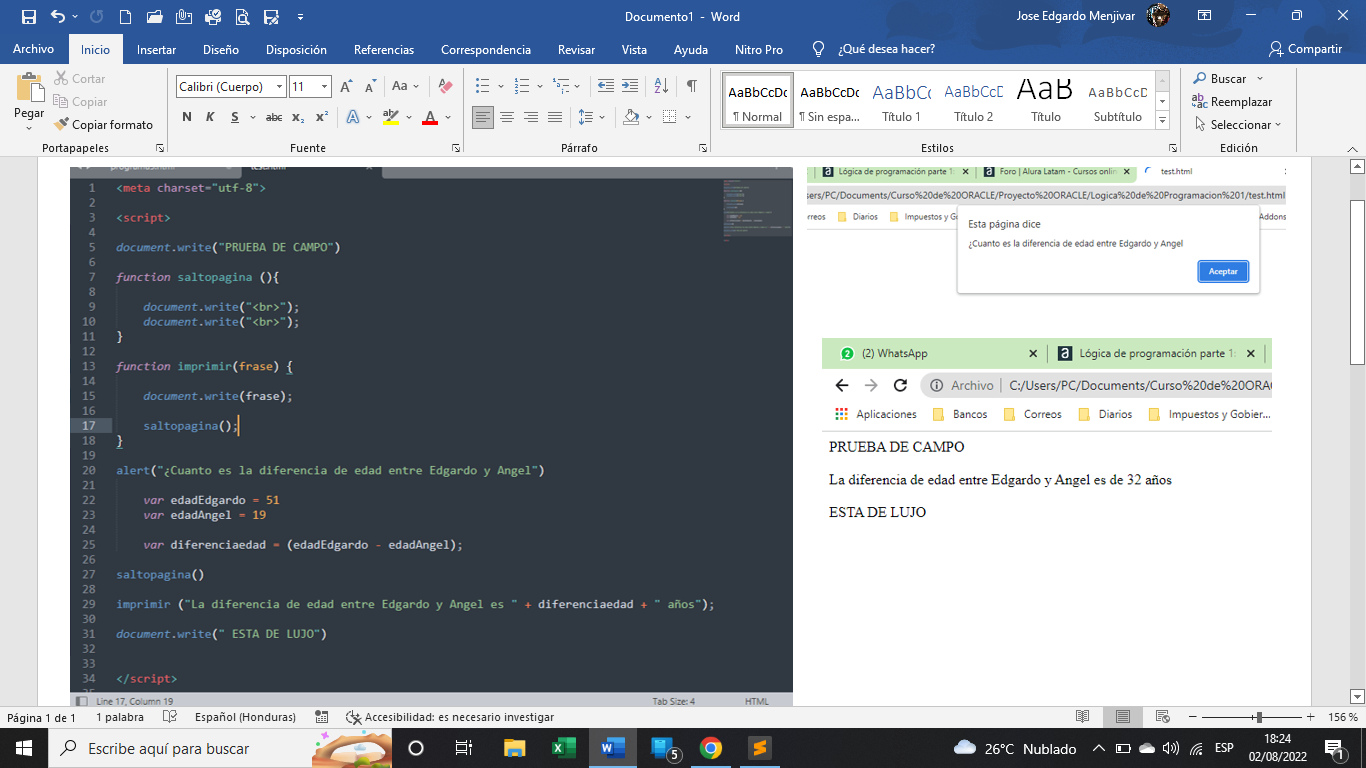This screenshot has height=768, width=1366.
Task: Decrease font size with the smaller A icon
Action: (x=369, y=87)
